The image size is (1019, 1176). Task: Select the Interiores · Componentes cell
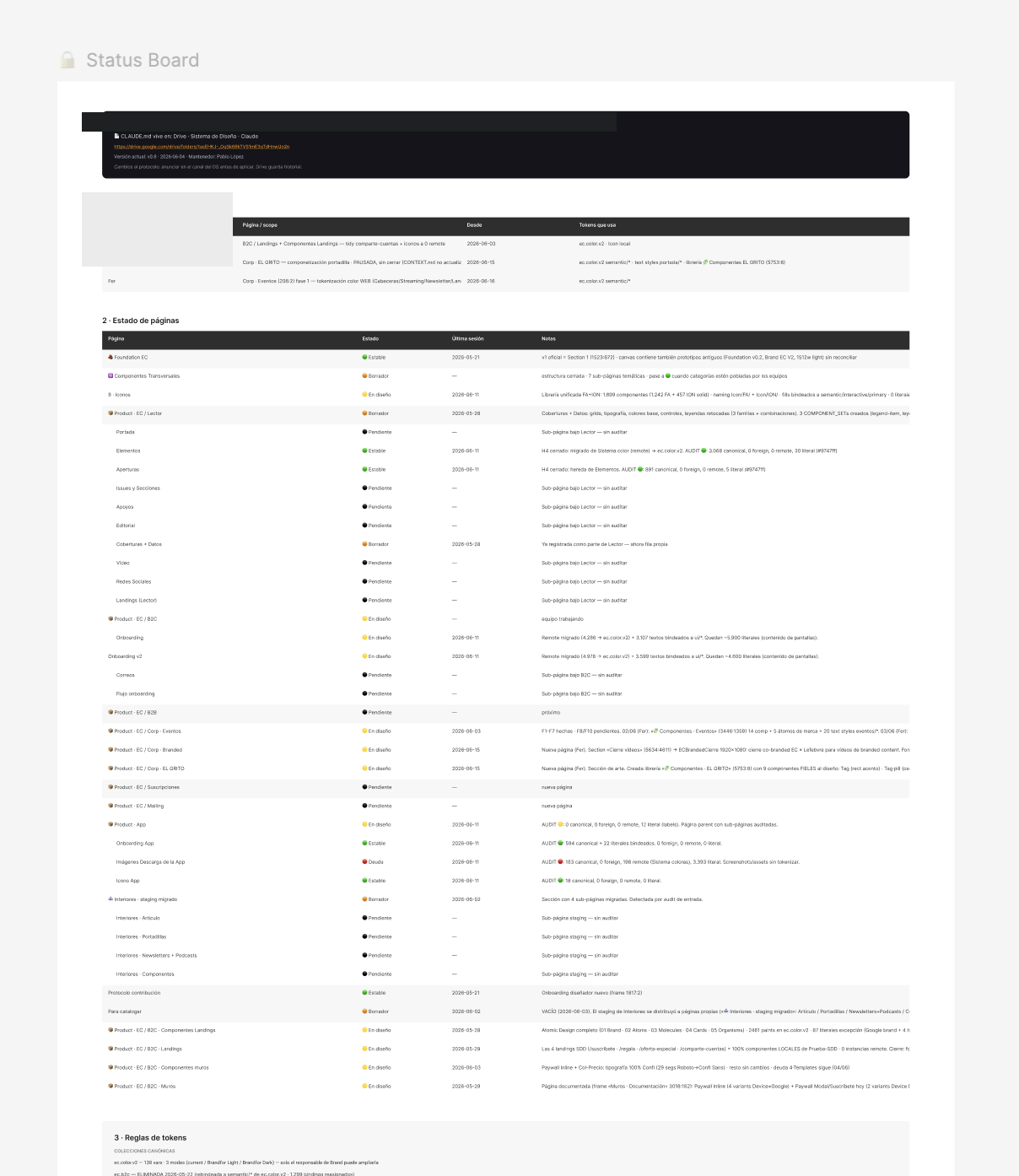pos(145,974)
